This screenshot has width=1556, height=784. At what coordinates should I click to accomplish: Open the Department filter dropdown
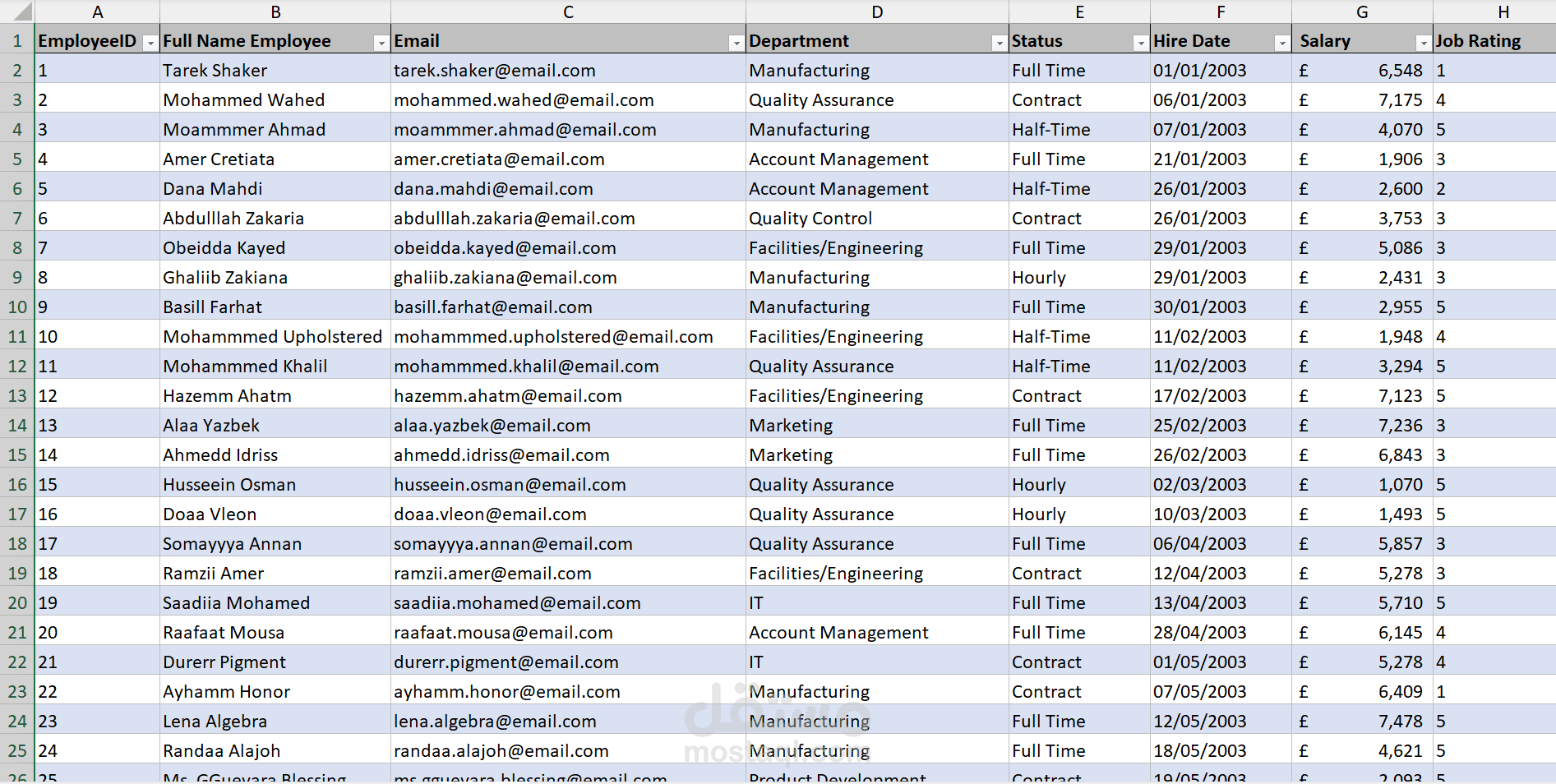[x=999, y=44]
